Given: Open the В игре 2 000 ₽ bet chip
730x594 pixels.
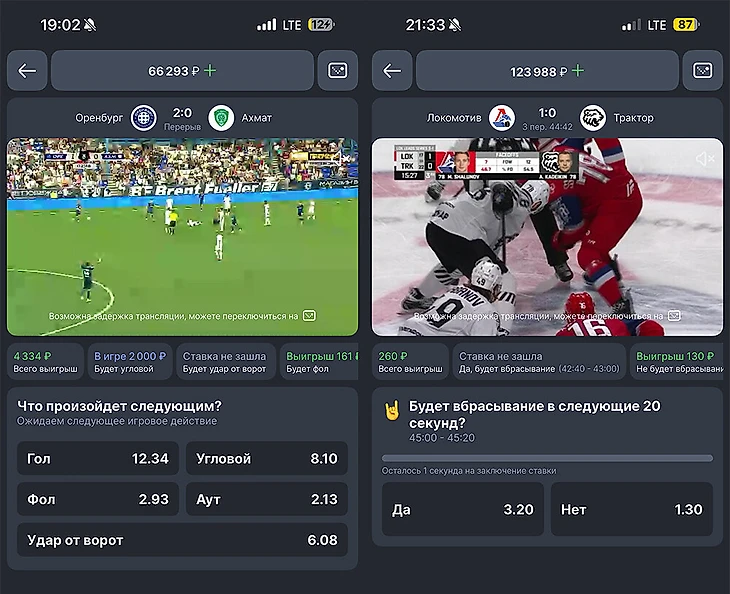Looking at the screenshot, I should coord(130,362).
